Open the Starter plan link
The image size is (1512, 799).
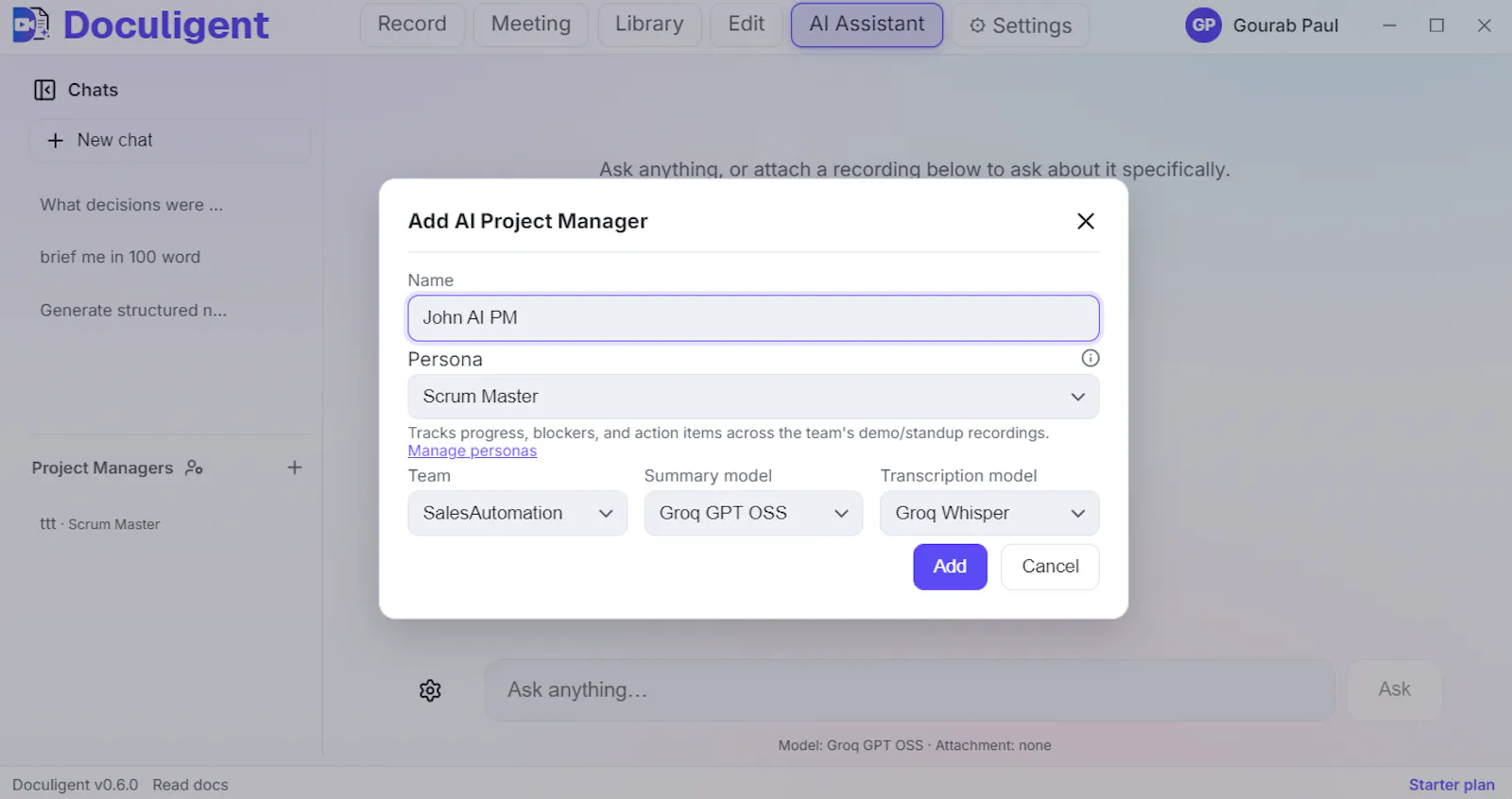point(1452,785)
